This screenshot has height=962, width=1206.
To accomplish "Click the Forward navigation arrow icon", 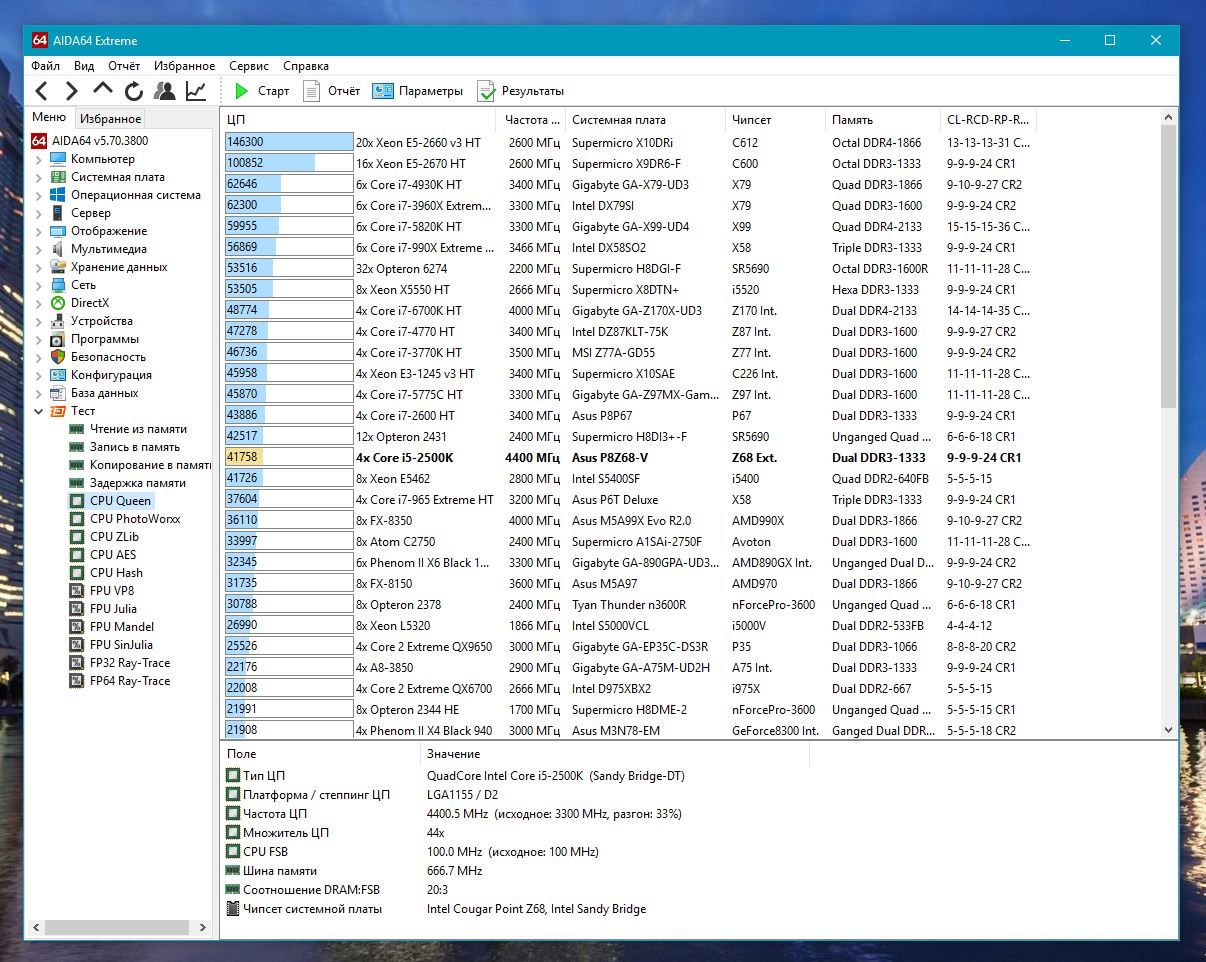I will click(x=71, y=91).
